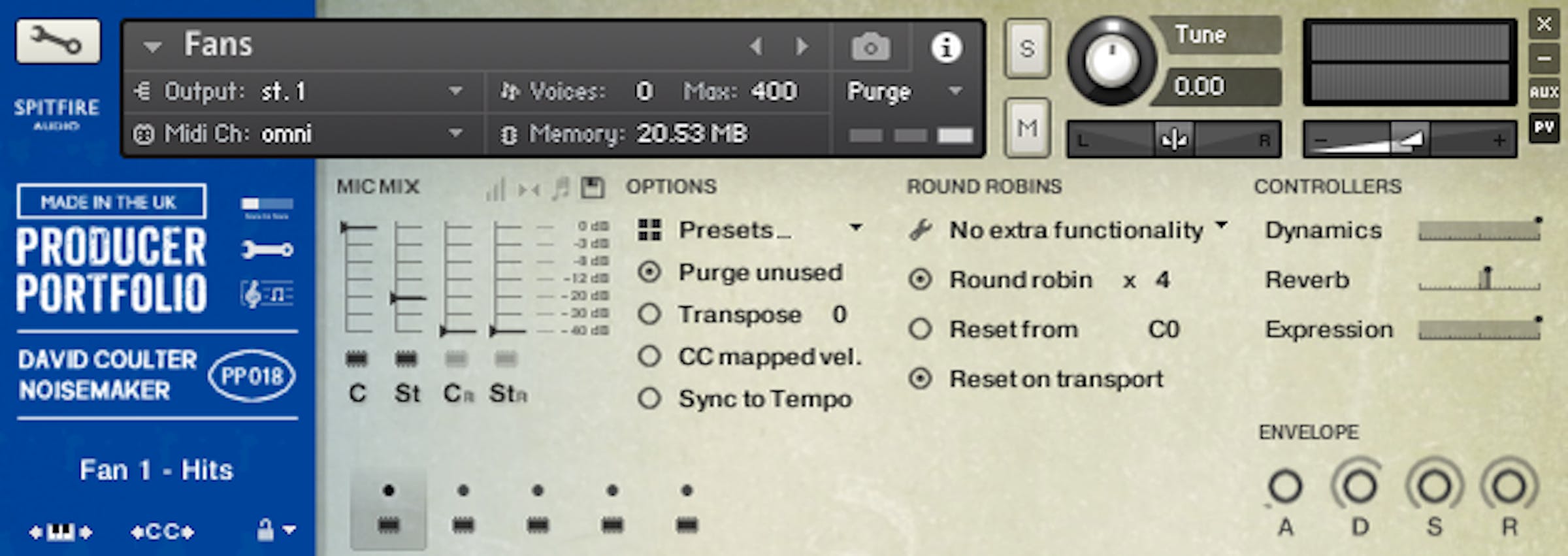1568x556 pixels.
Task: Click the keyswitch keyboard icon
Action: tap(61, 532)
